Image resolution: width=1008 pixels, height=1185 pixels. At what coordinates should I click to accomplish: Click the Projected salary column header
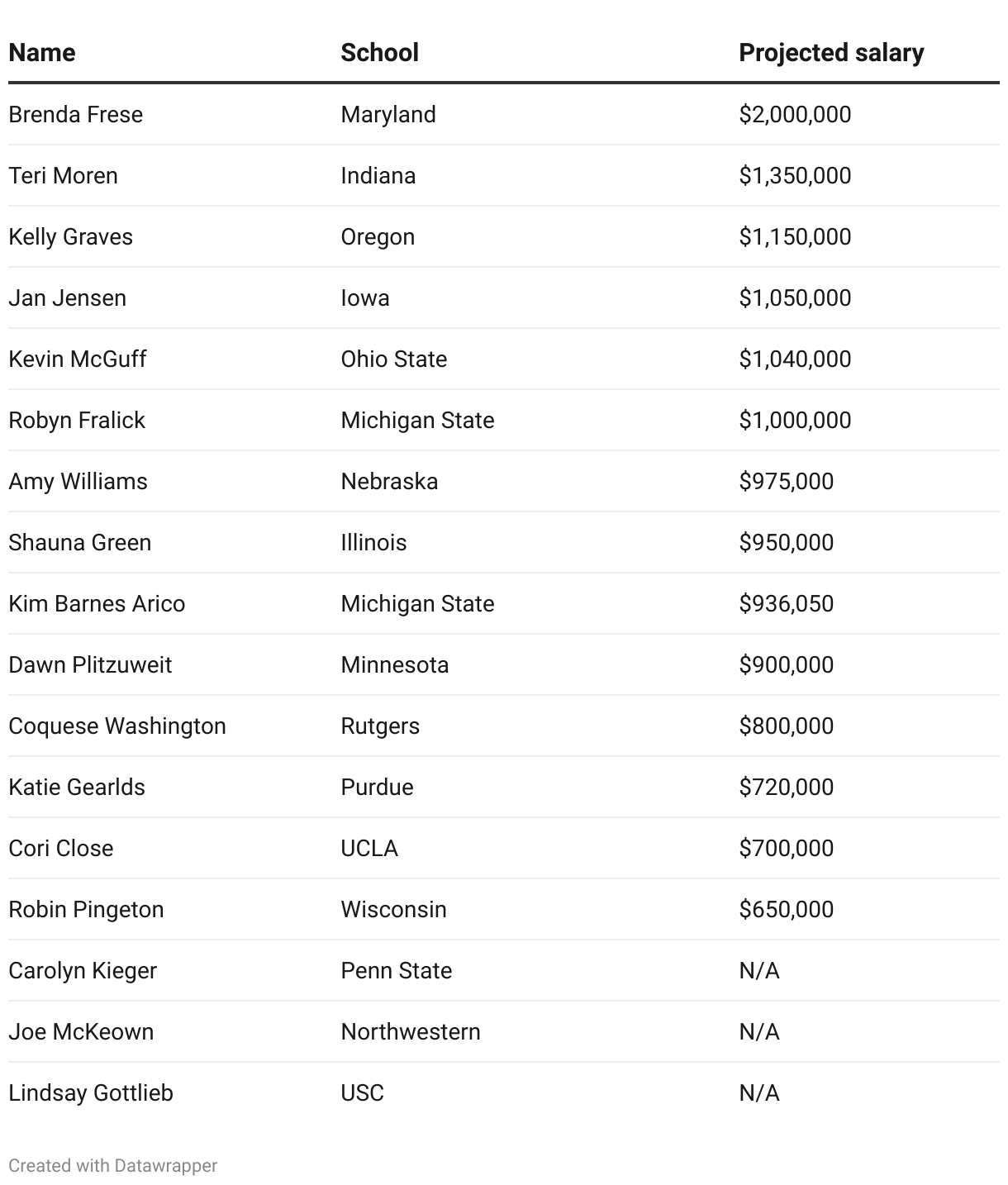click(x=830, y=53)
